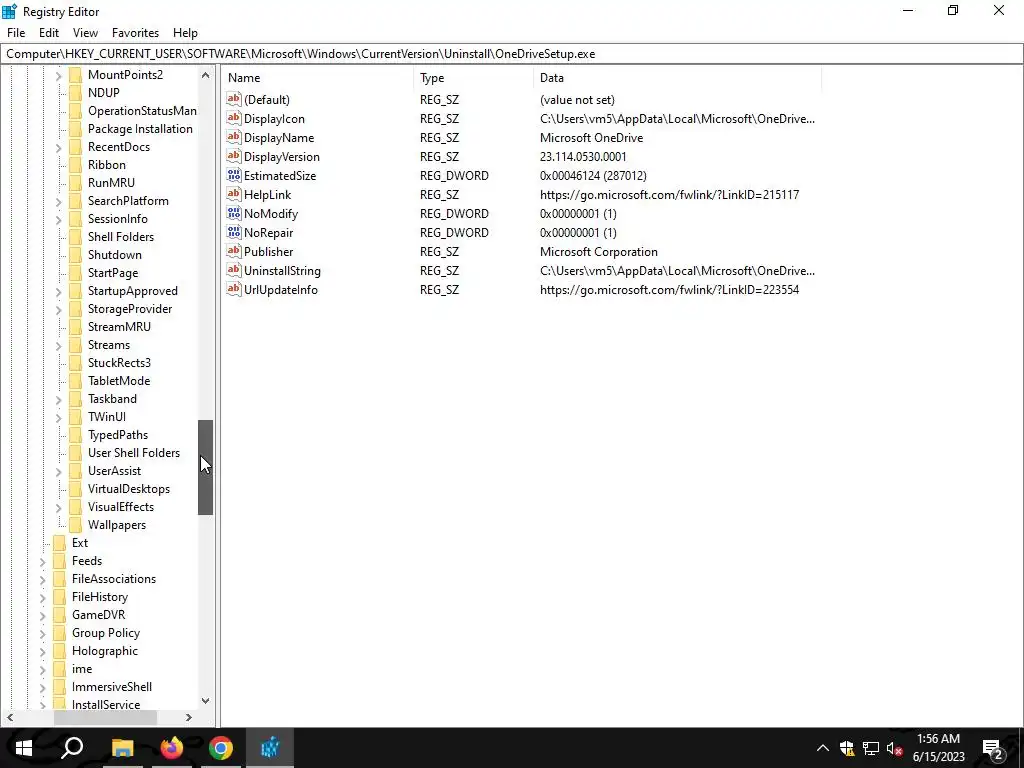
Task: Open taskbar Search
Action: click(x=72, y=748)
